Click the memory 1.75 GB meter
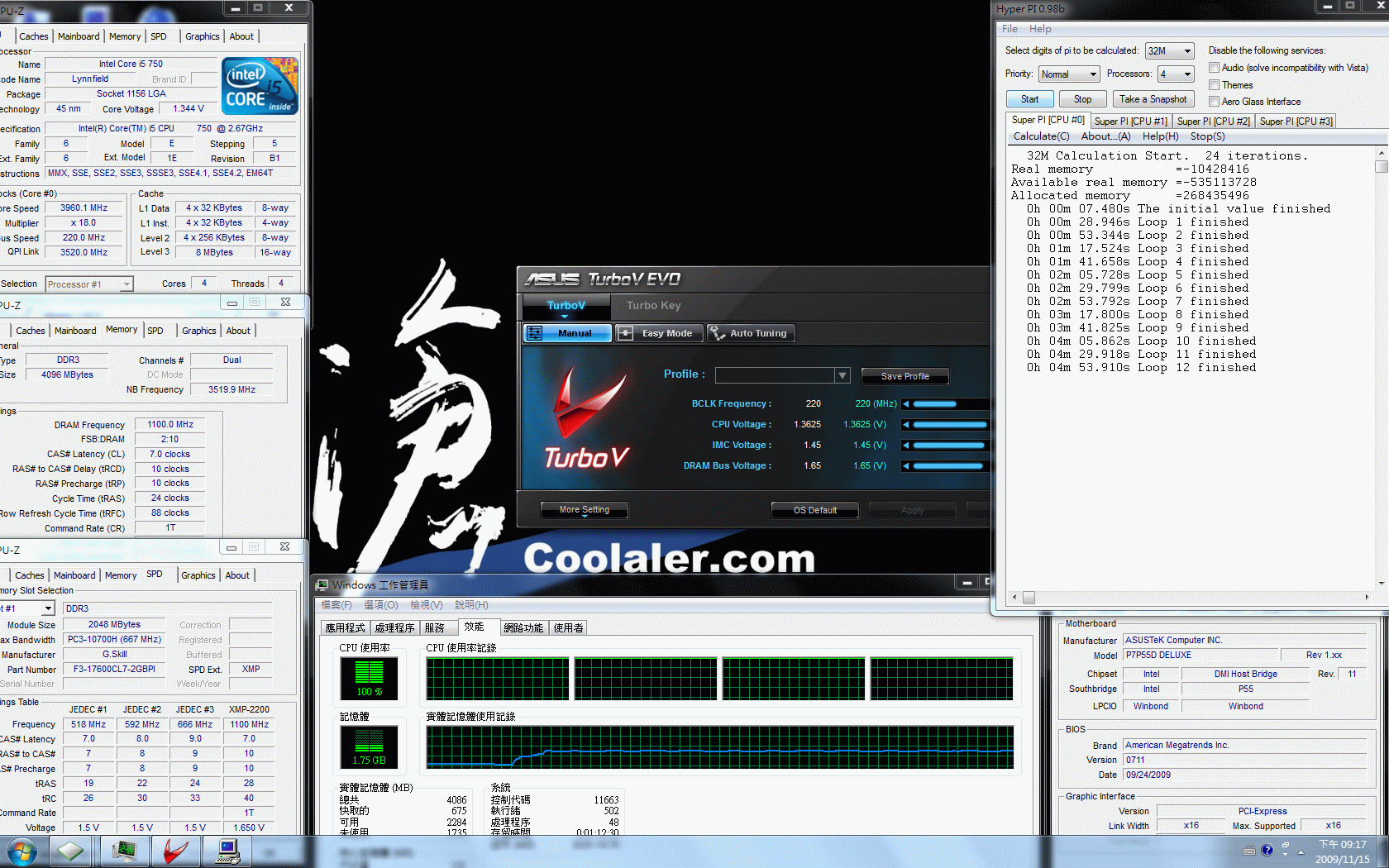The image size is (1389, 868). (369, 747)
